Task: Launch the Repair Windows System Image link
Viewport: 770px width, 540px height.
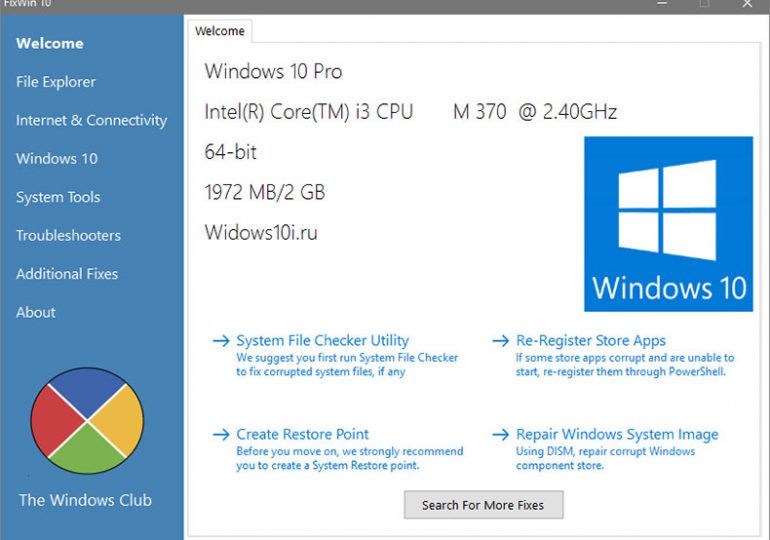Action: (616, 435)
